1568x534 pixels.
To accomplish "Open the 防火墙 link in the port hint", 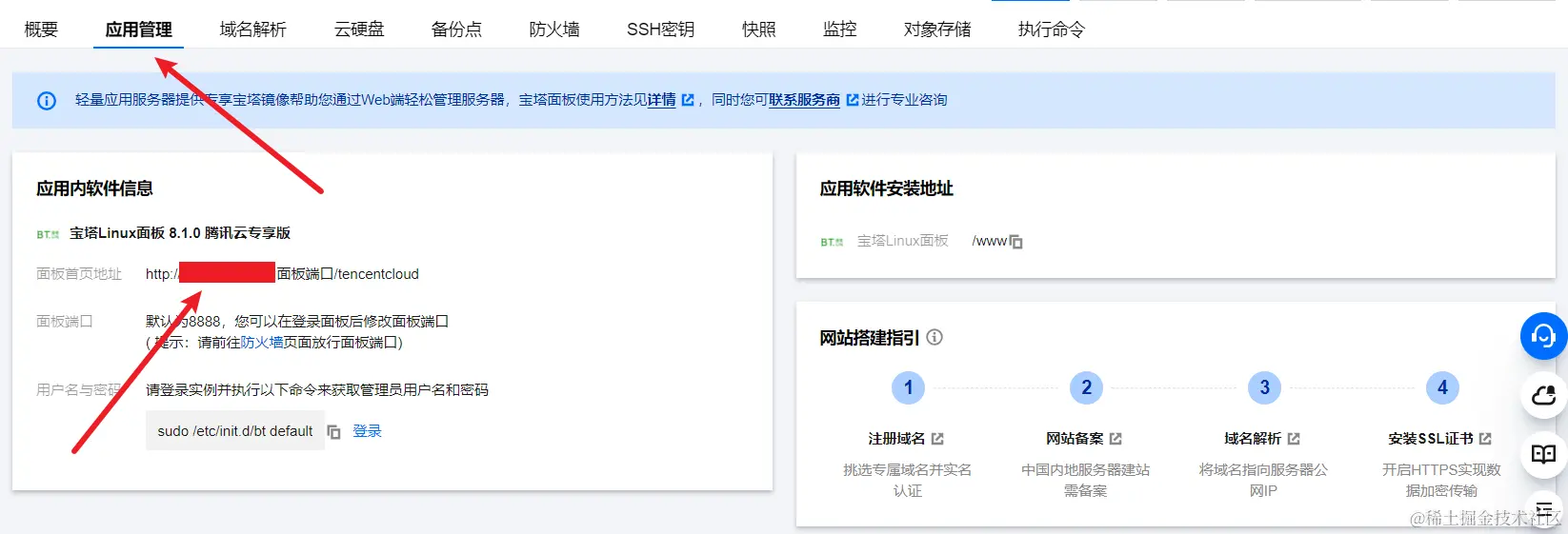I will click(x=262, y=343).
